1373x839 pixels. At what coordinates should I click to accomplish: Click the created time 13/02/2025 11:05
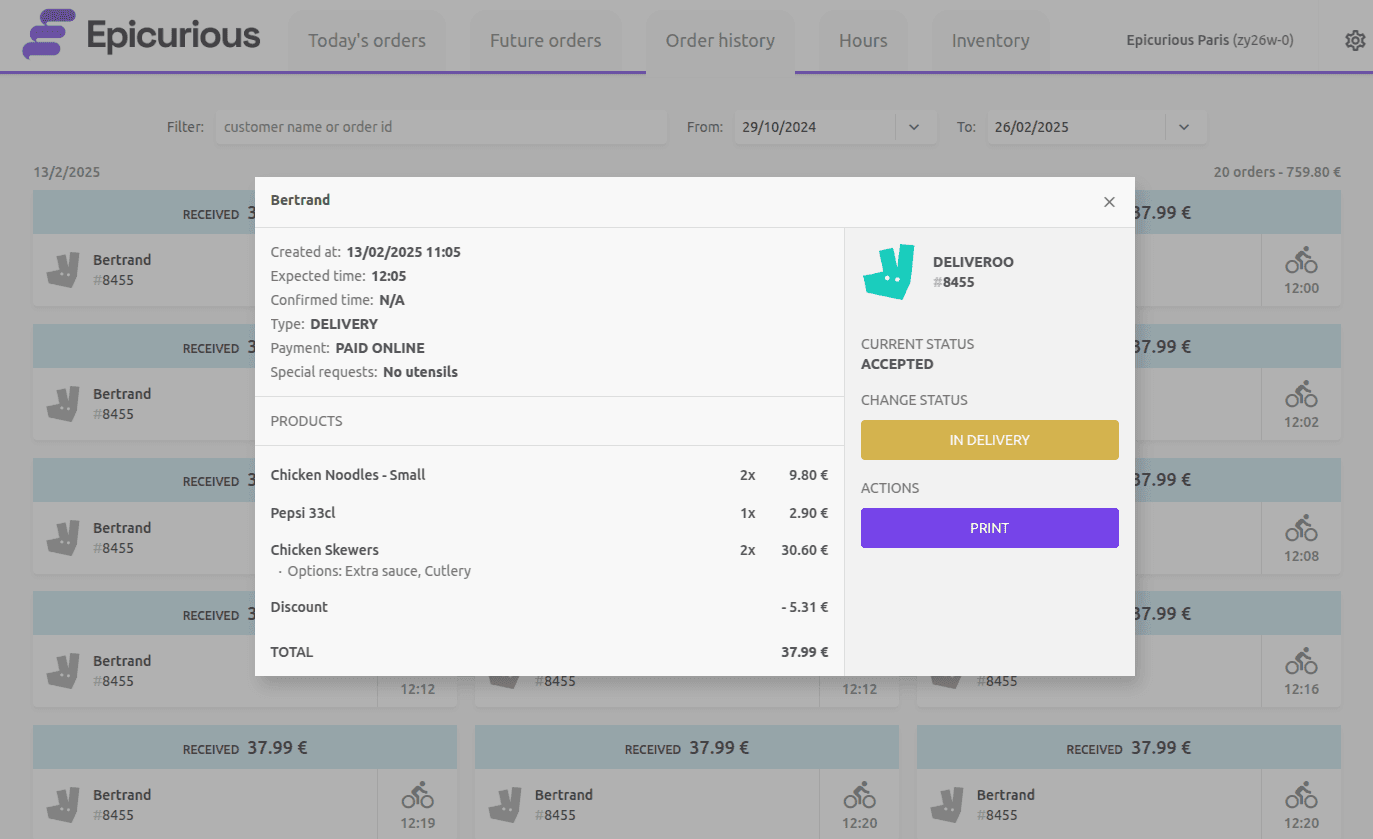[x=404, y=252]
